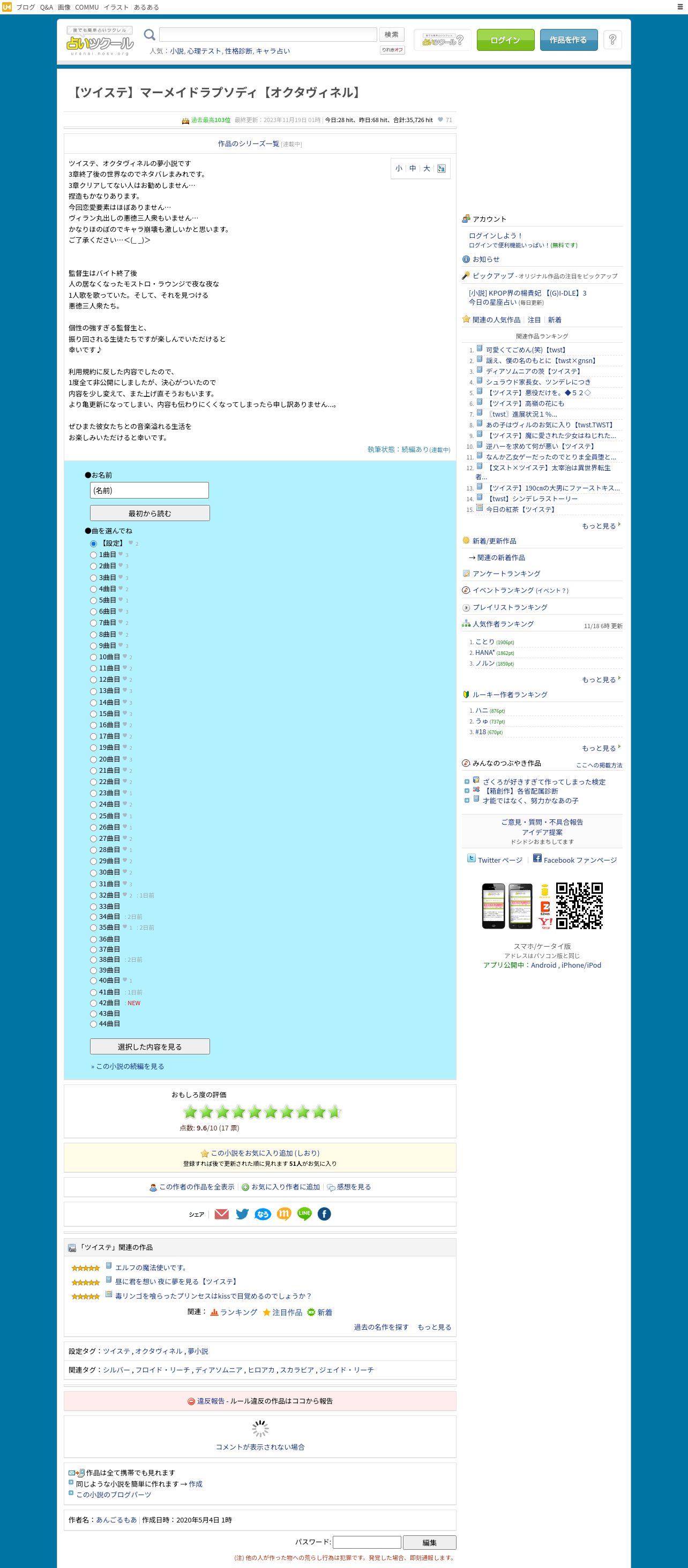Share via email envelope icon
The image size is (688, 1568).
tap(222, 1213)
